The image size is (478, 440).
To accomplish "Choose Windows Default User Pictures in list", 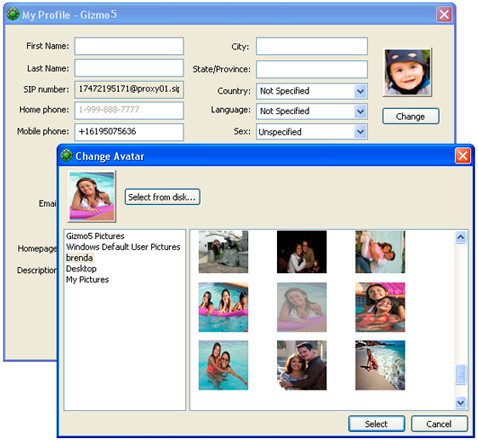I will pos(123,247).
